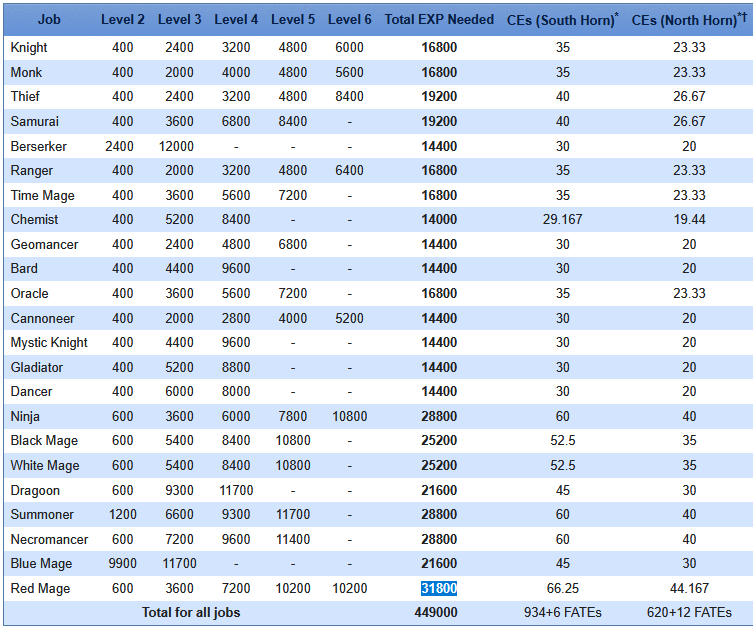Click the CEs (North Horn) header
Screen dimensions: 753x628
pos(689,20)
